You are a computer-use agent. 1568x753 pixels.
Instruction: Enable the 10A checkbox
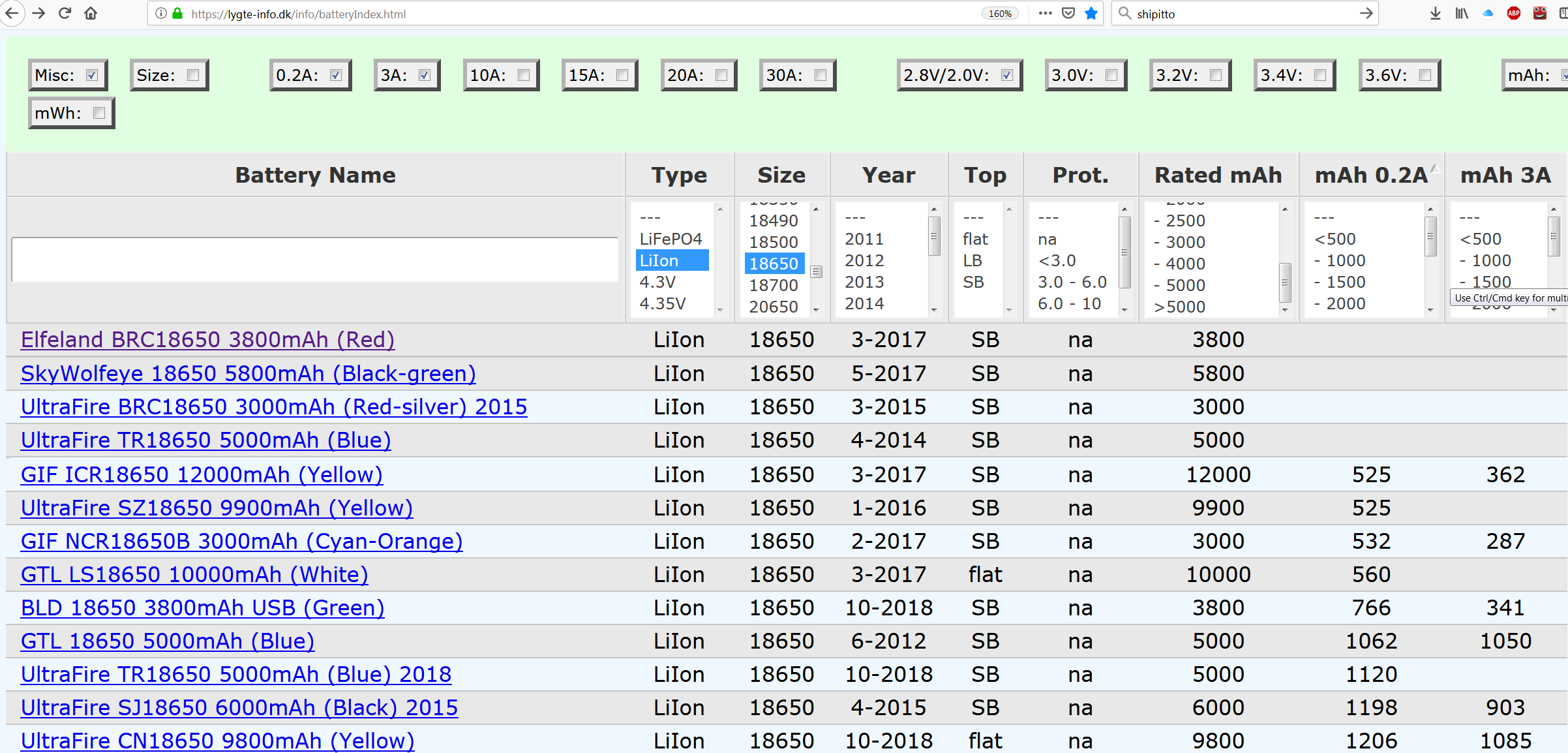(524, 75)
